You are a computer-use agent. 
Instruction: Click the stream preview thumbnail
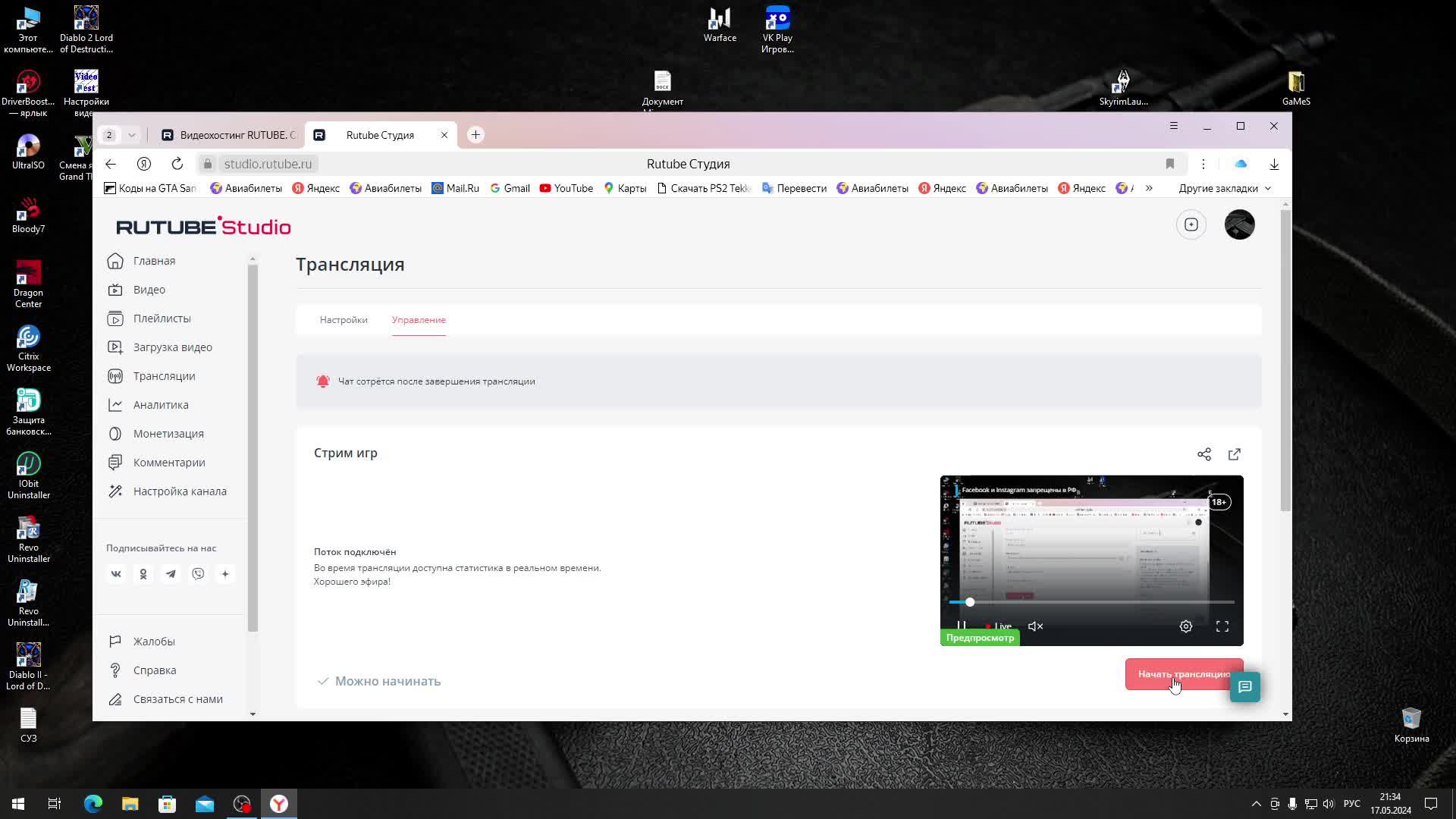[1092, 560]
